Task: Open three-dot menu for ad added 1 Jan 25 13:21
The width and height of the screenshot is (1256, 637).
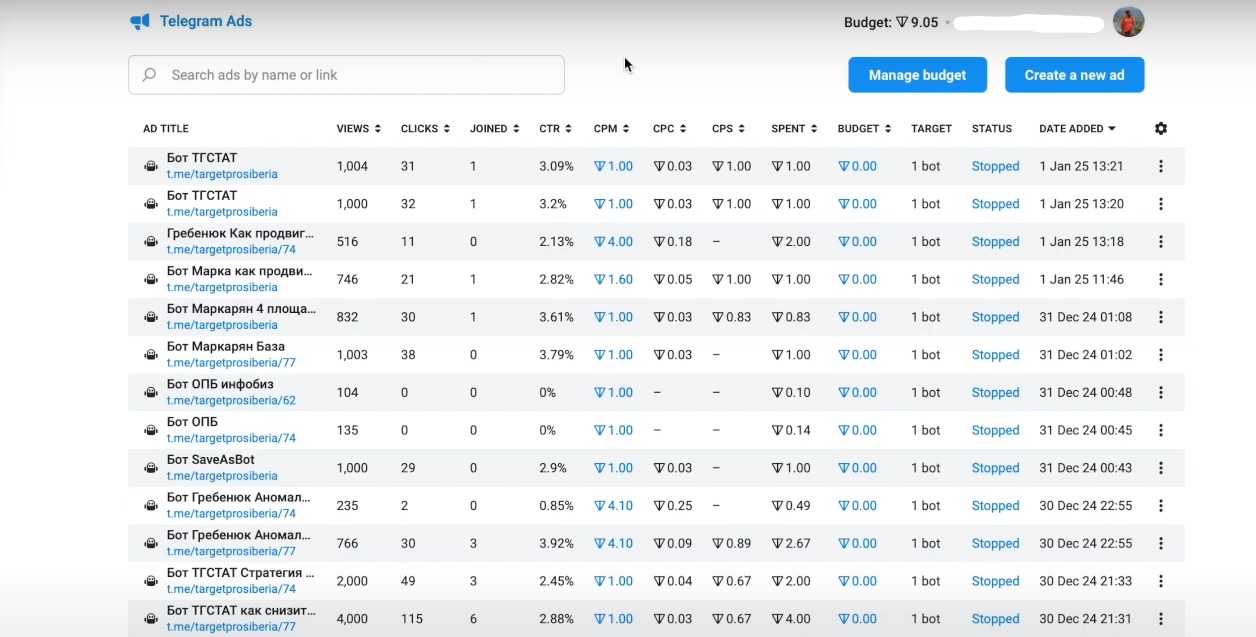Action: [1161, 166]
